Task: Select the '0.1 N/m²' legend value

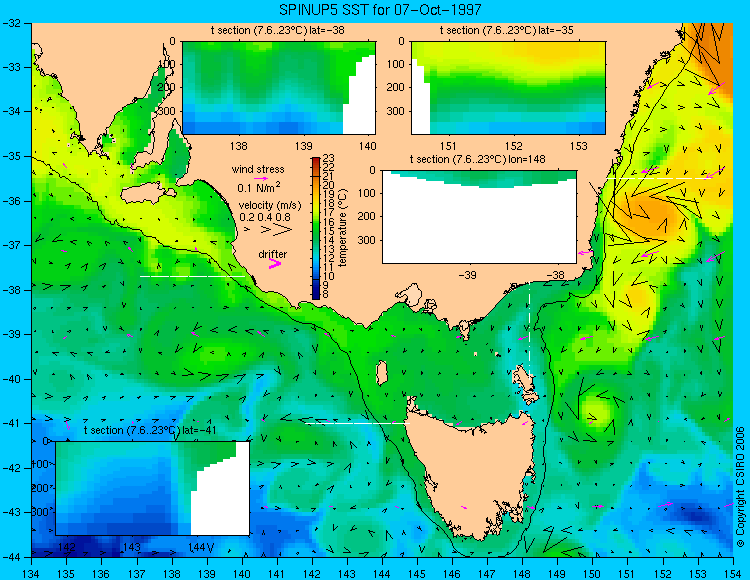Action: [x=259, y=187]
